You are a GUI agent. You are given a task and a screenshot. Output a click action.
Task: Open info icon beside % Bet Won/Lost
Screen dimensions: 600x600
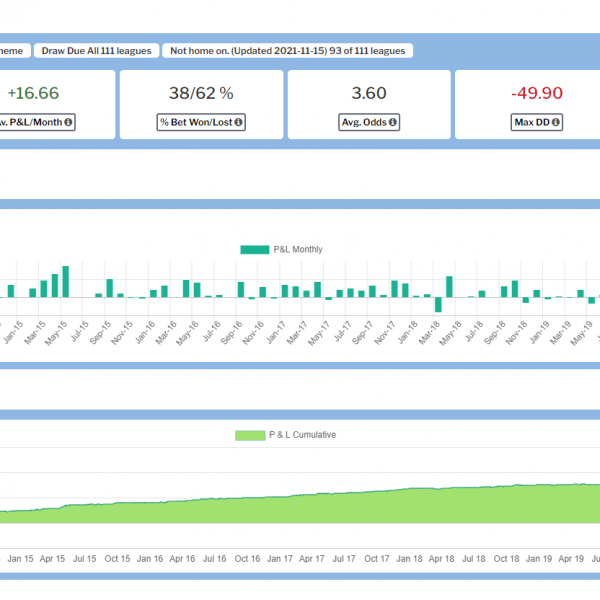[x=238, y=122]
